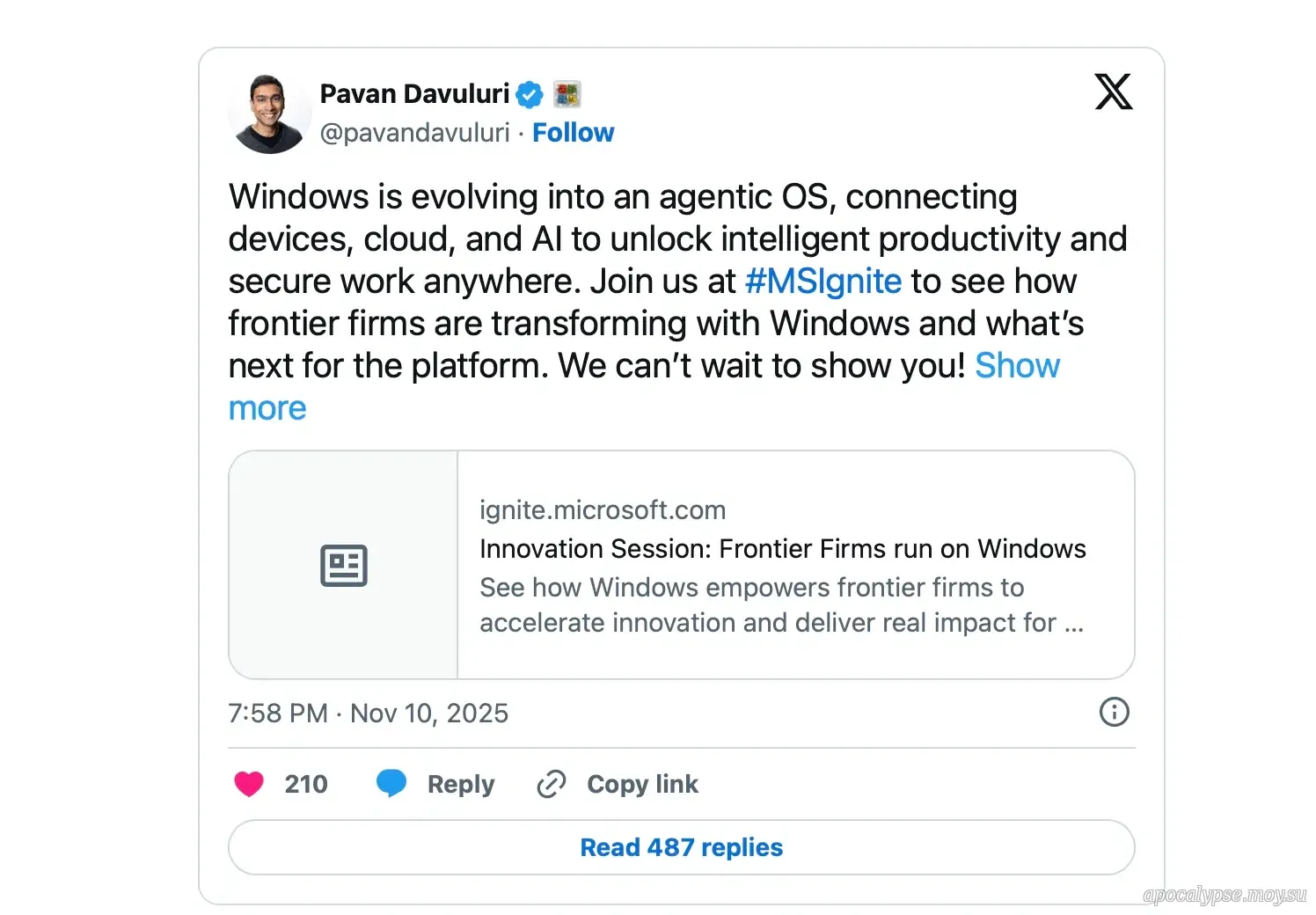Click the 7:58 PM Nov 10, 2025 timestamp
Image resolution: width=1316 pixels, height=915 pixels.
[368, 713]
